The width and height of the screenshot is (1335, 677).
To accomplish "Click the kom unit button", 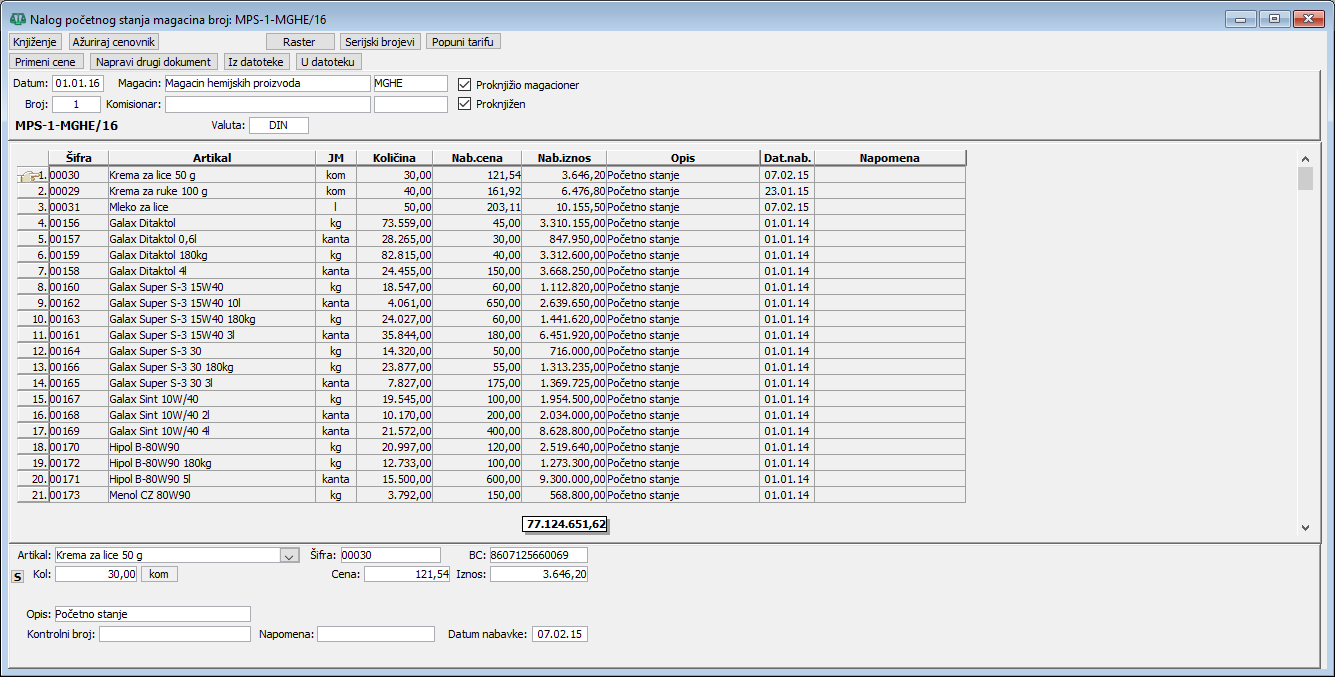I will 158,574.
